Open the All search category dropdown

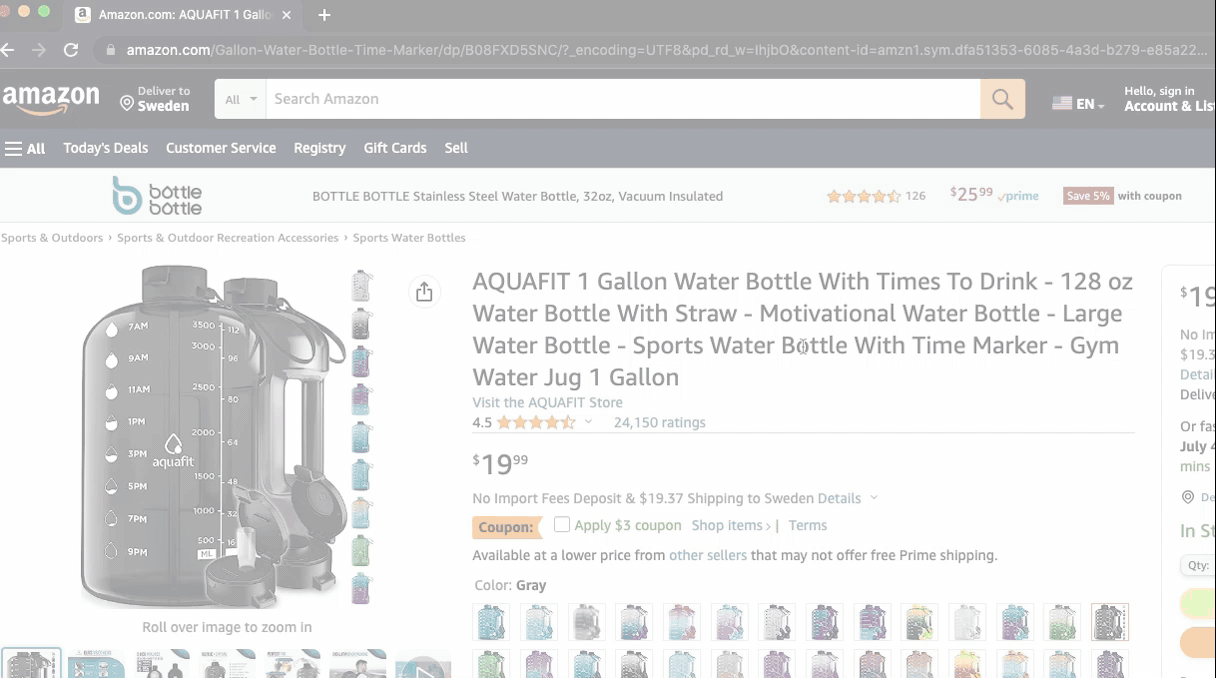[238, 99]
